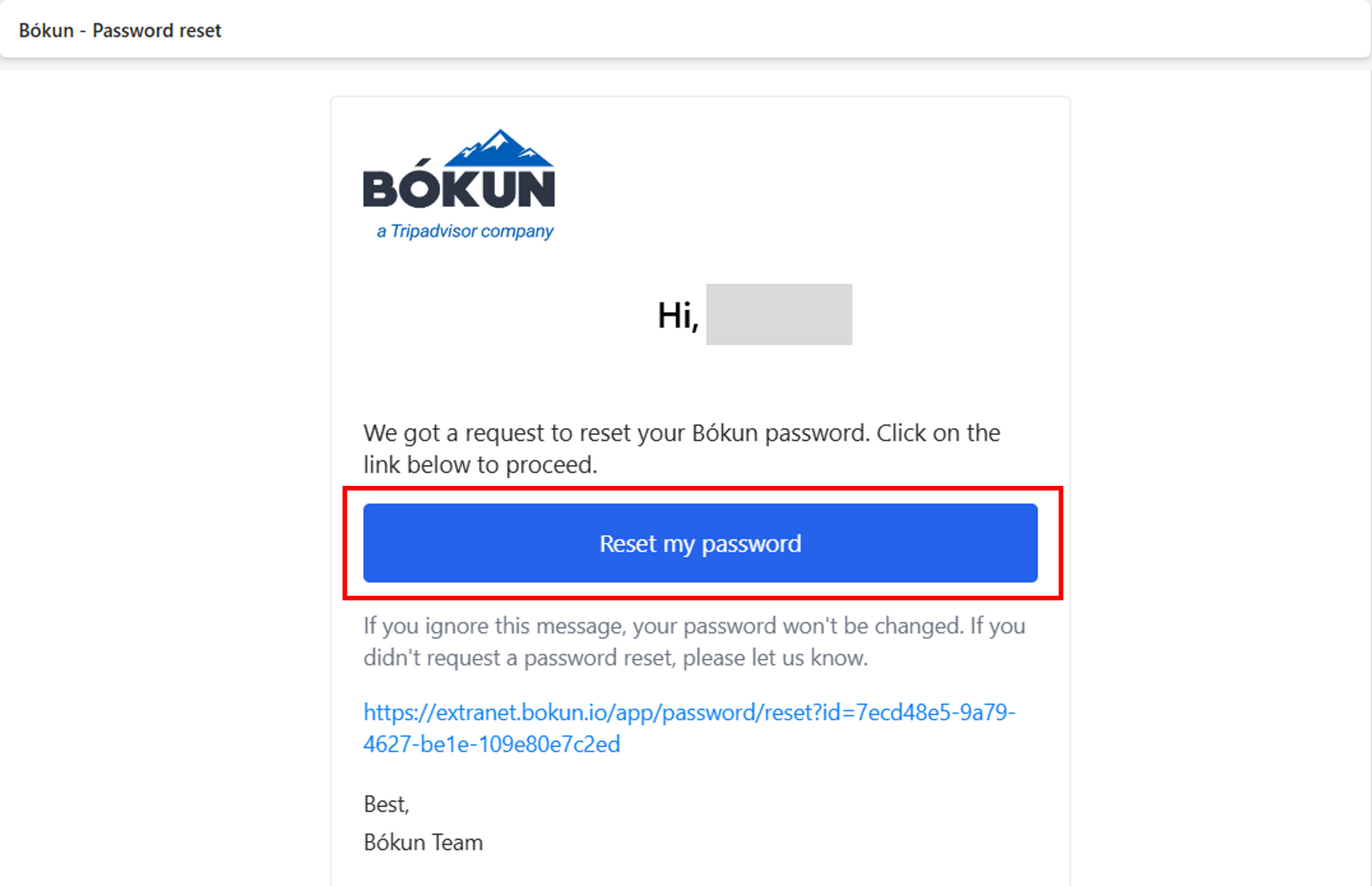Click the word "password" inside the blue button
1372x886 pixels.
pyautogui.click(x=751, y=544)
